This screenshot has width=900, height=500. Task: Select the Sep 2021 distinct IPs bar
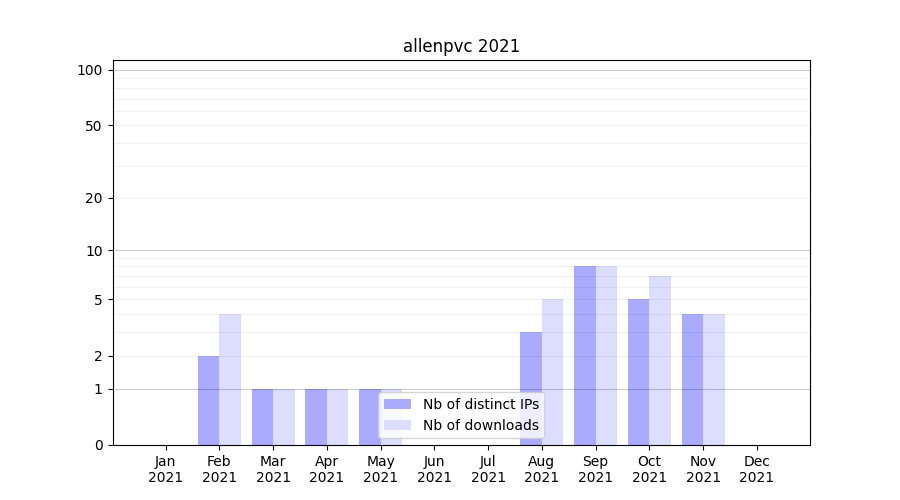click(584, 355)
